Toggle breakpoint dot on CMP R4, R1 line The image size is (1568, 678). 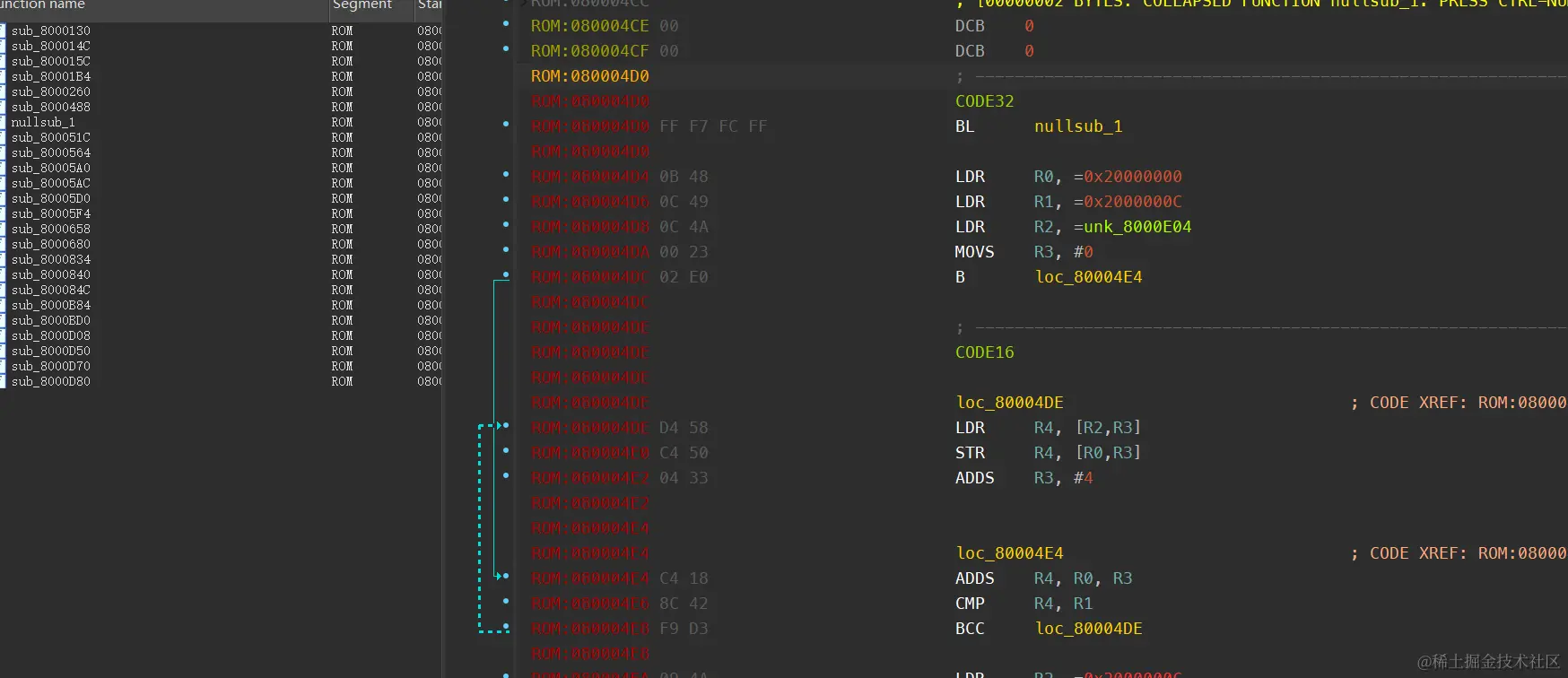click(x=506, y=601)
